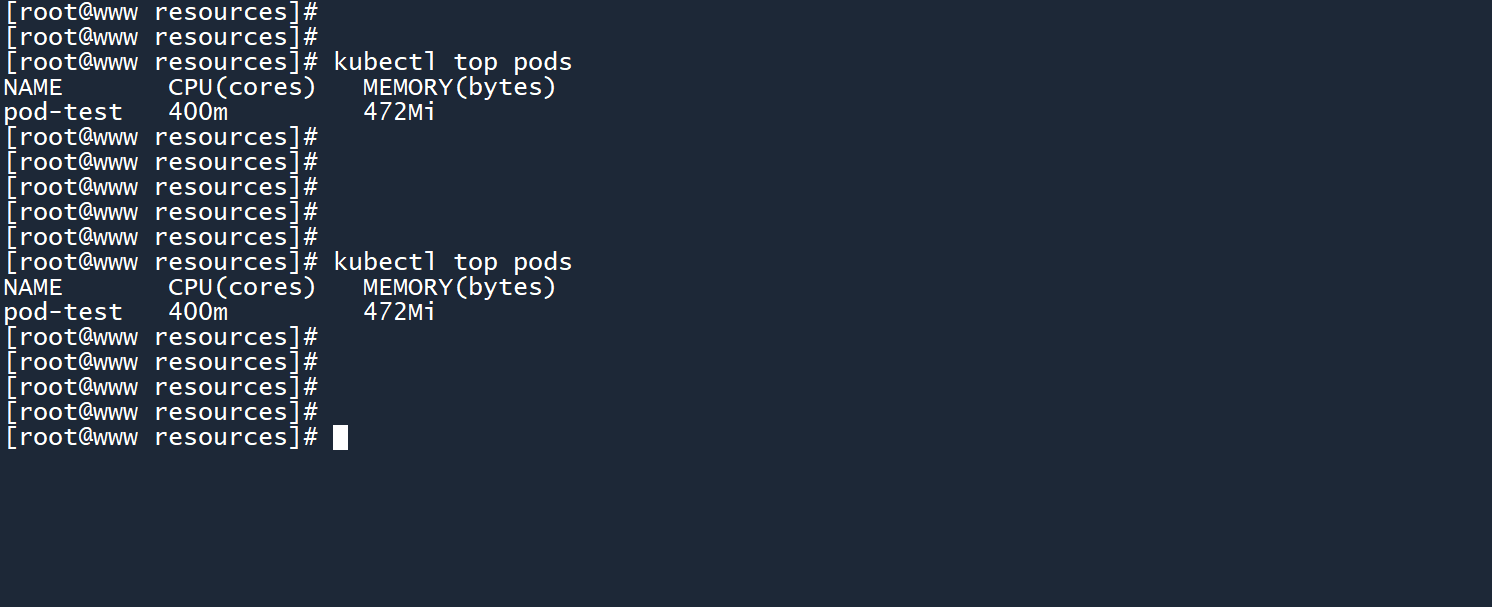1492x607 pixels.
Task: Click the 472Mi memory value in the first output
Action: pos(399,112)
